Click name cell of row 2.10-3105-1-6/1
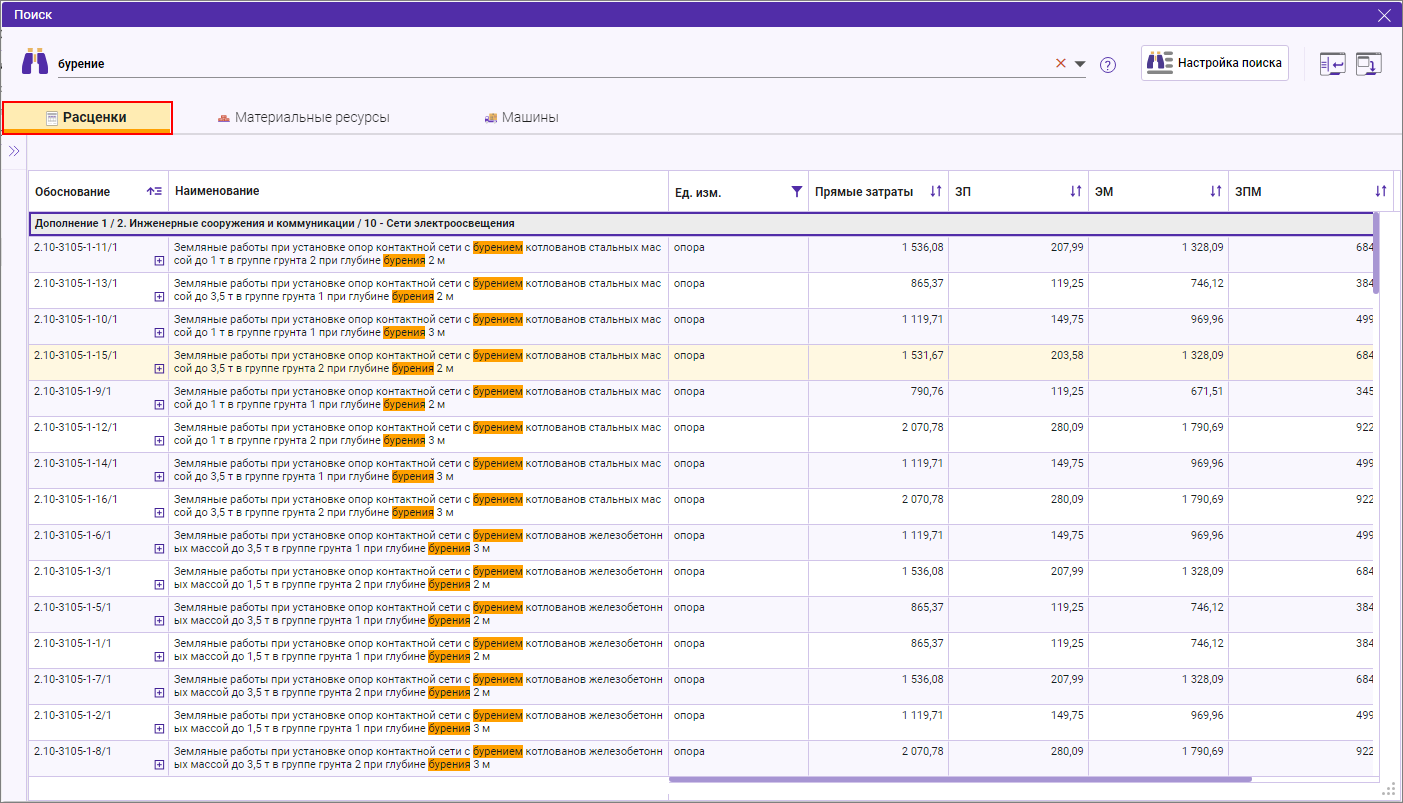1403x803 pixels. 418,542
